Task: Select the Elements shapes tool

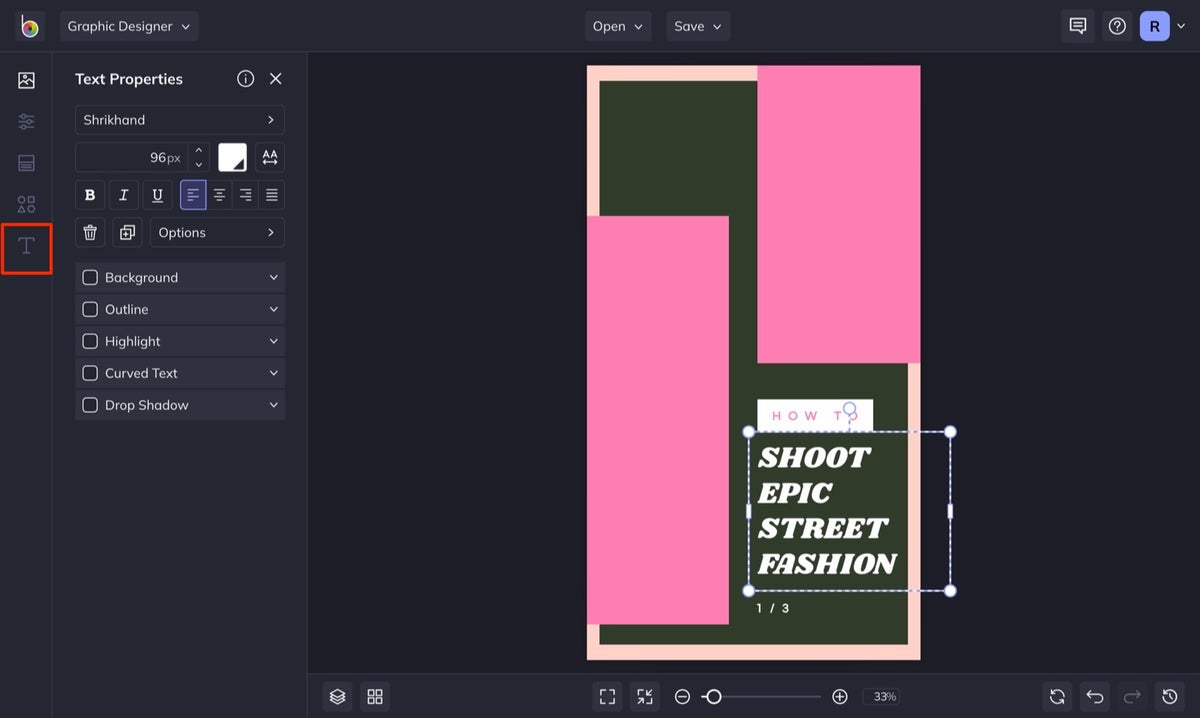Action: (x=26, y=203)
